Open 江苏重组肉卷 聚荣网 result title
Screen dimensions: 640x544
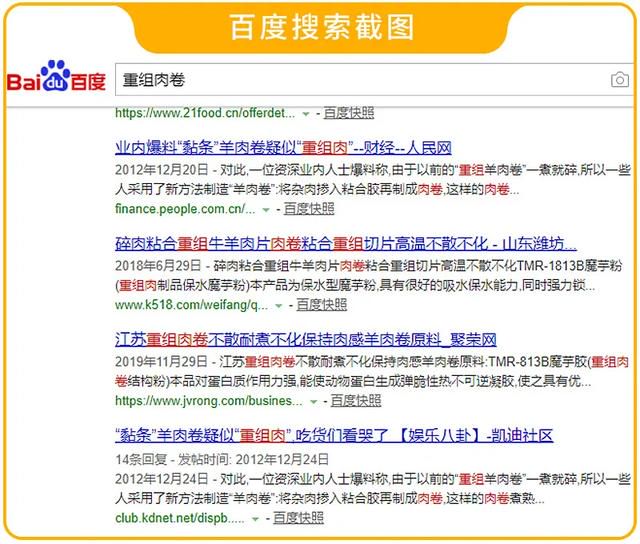coord(306,340)
